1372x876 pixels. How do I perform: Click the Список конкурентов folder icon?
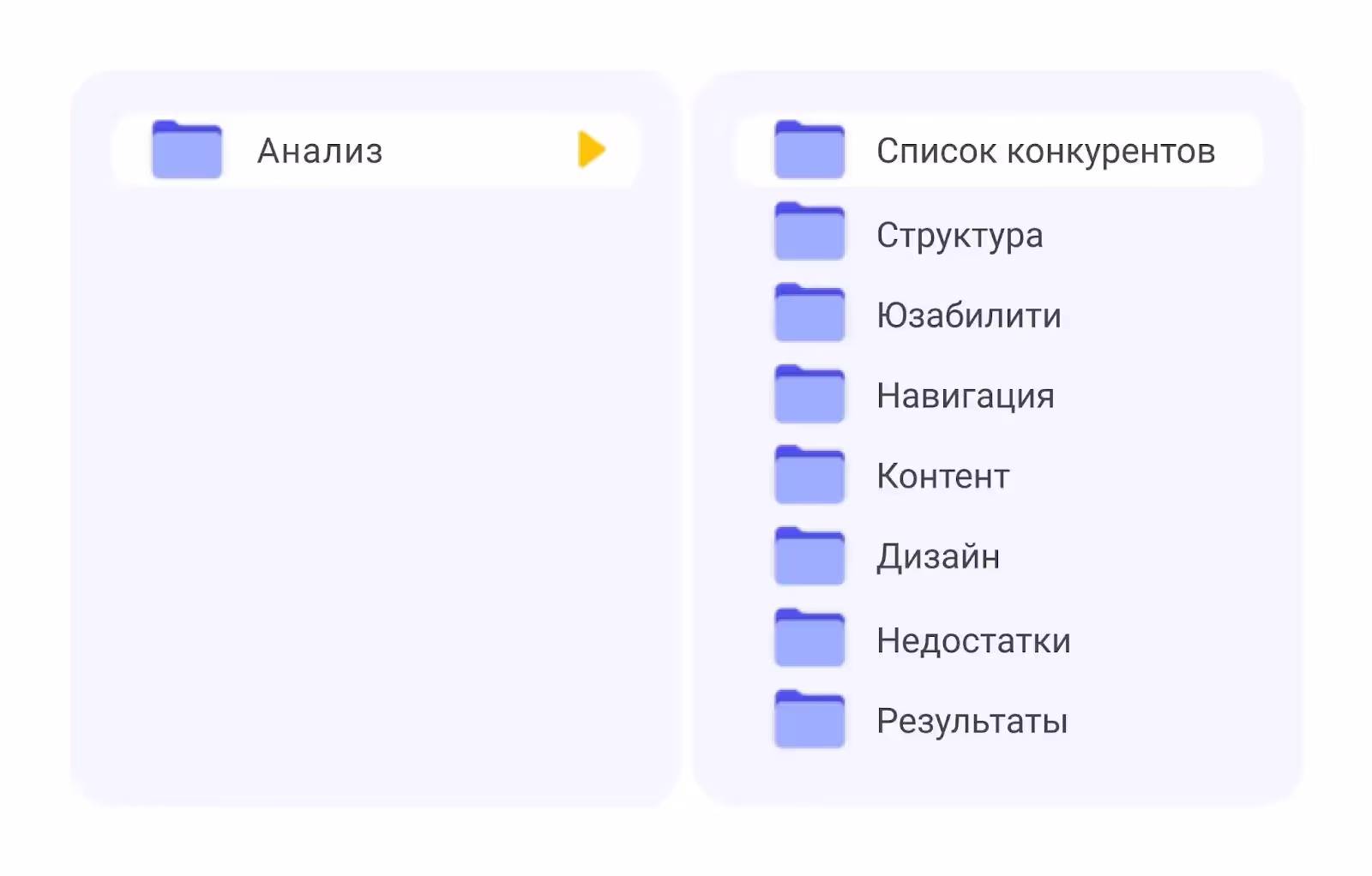click(x=809, y=150)
